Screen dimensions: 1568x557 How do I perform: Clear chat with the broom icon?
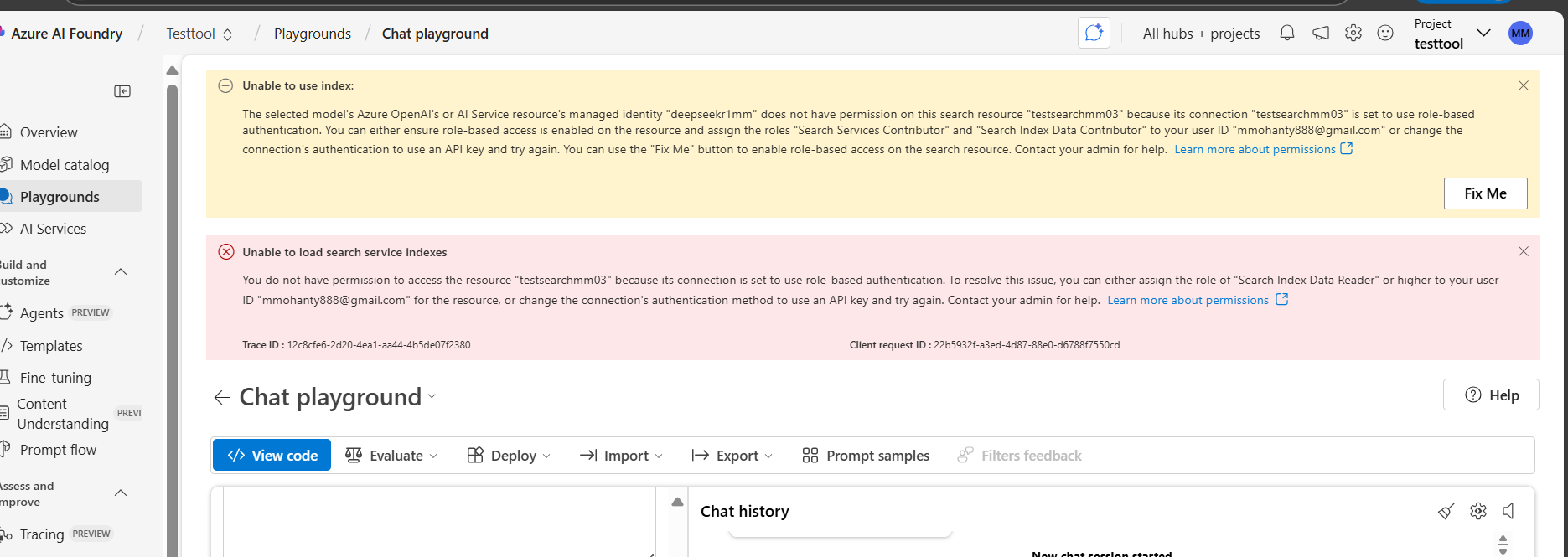click(x=1446, y=511)
